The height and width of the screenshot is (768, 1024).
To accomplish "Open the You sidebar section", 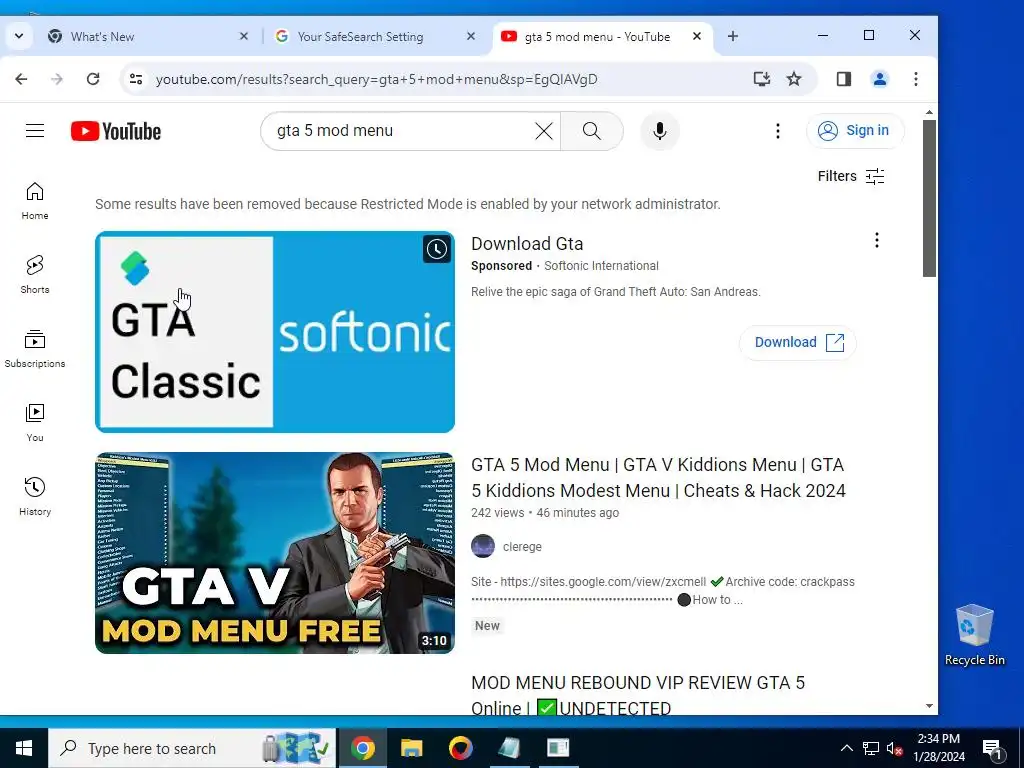I will (x=35, y=423).
